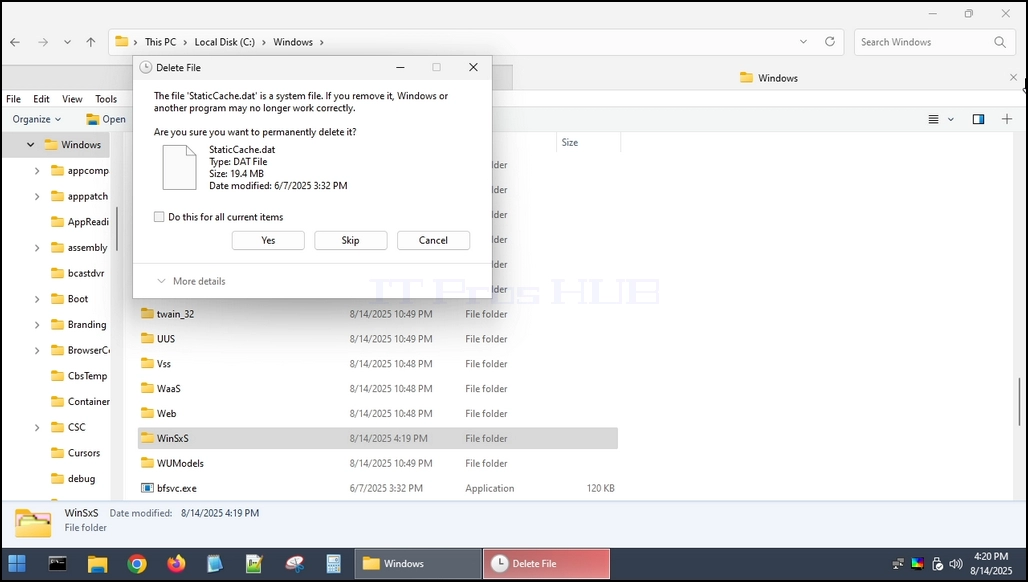1028x582 pixels.
Task: Click the back navigation arrow
Action: [x=15, y=42]
